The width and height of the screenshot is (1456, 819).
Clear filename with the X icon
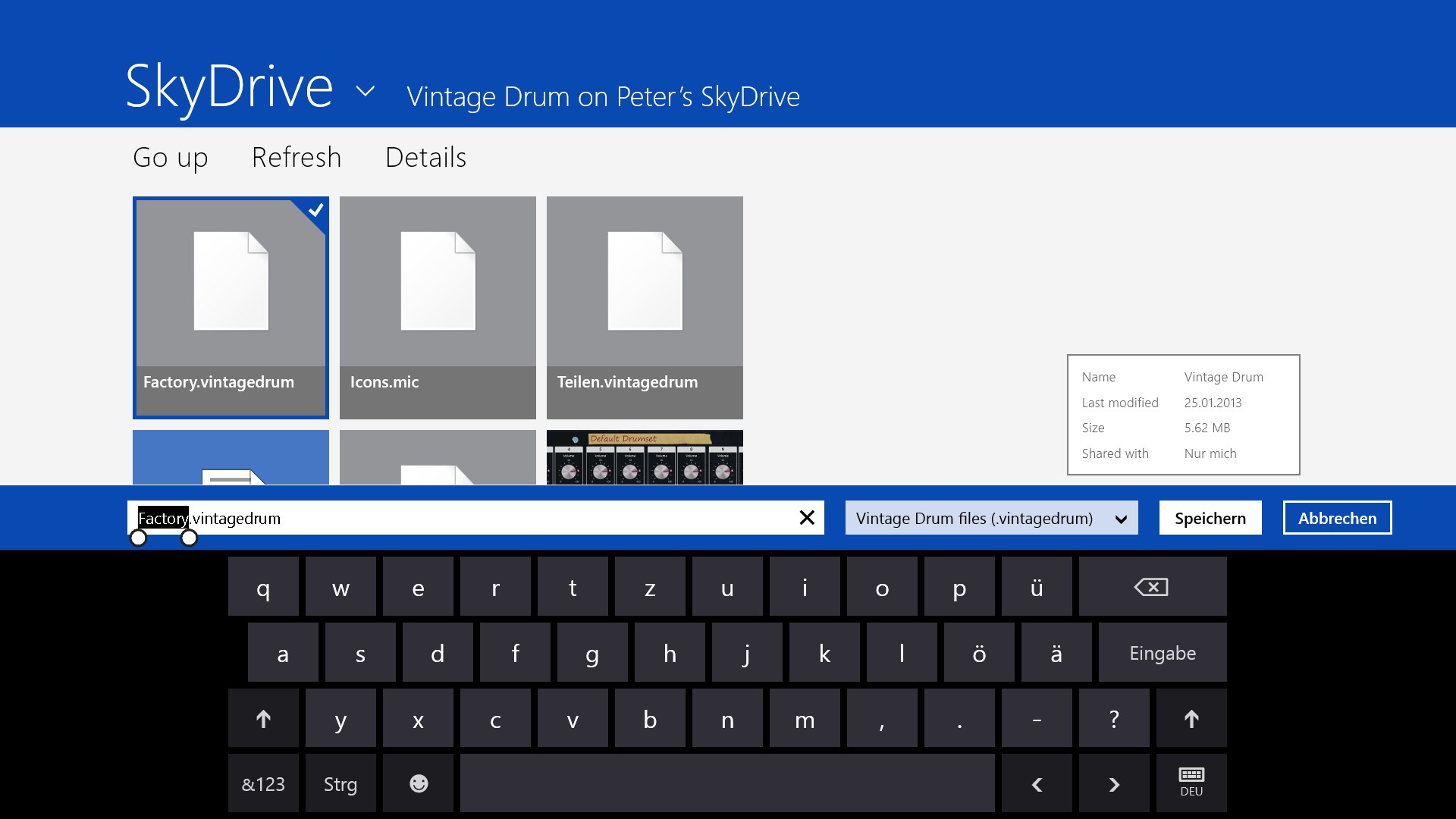[x=807, y=518]
